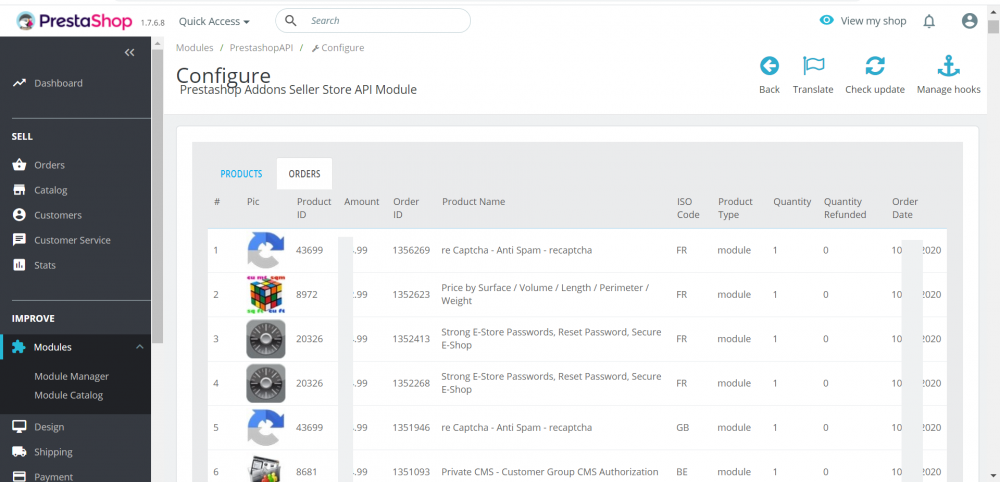Expand the Quick Access dropdown

[214, 21]
